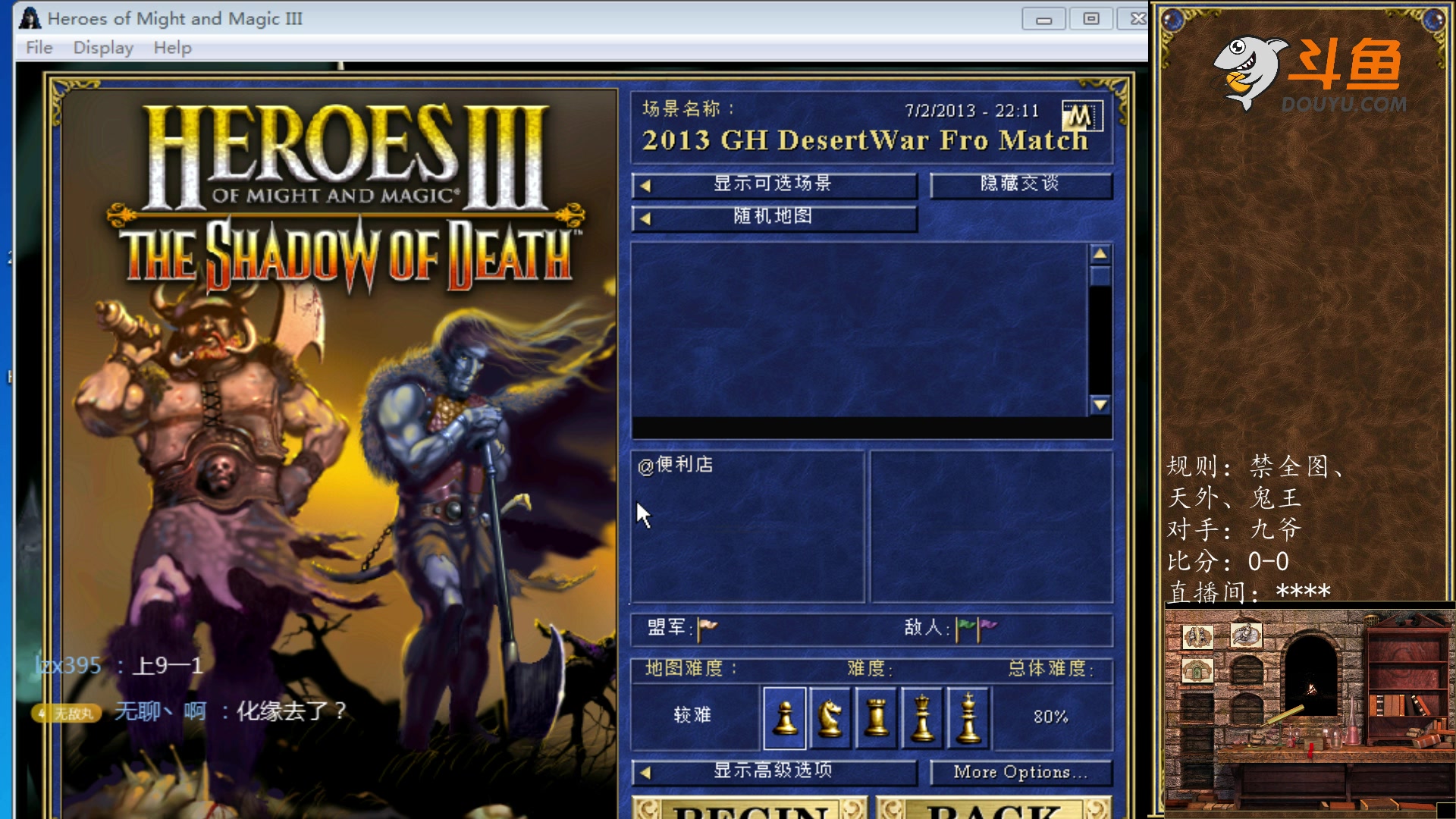The image size is (1456, 819).
Task: Open the Display menu
Action: click(x=103, y=48)
